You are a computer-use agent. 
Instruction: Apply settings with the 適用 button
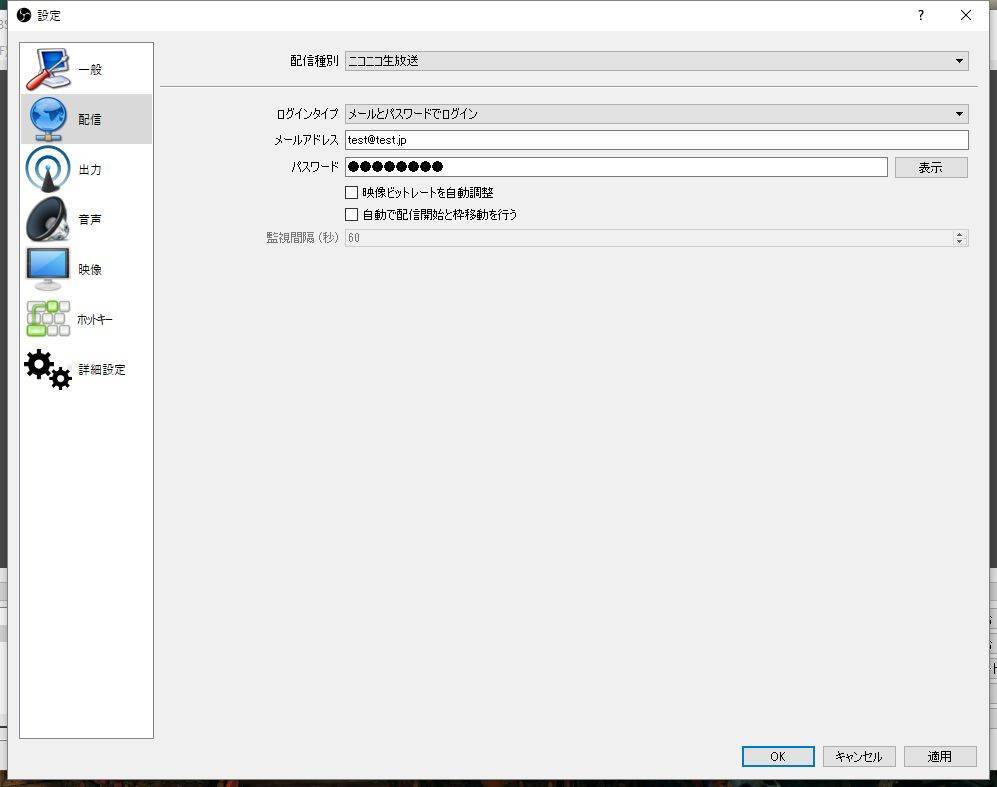(x=940, y=756)
